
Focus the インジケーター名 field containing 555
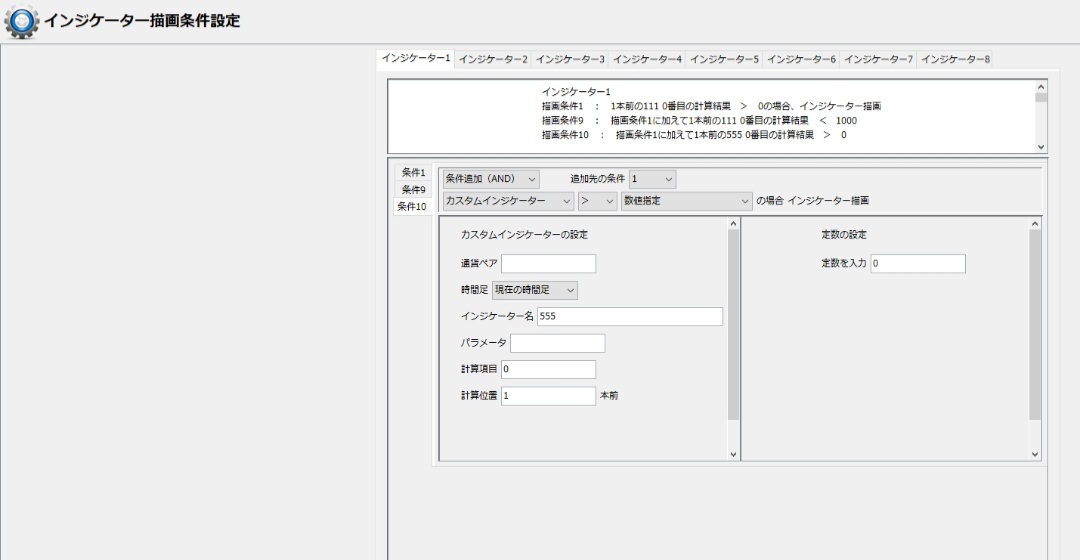point(629,317)
